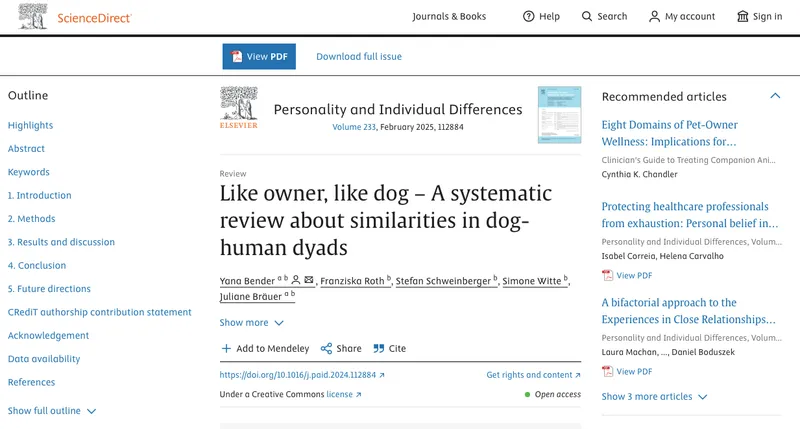Click the Share icon

[x=327, y=349]
